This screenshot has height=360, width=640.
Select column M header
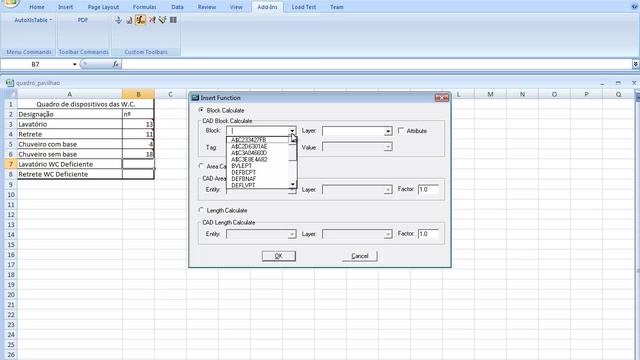point(490,94)
